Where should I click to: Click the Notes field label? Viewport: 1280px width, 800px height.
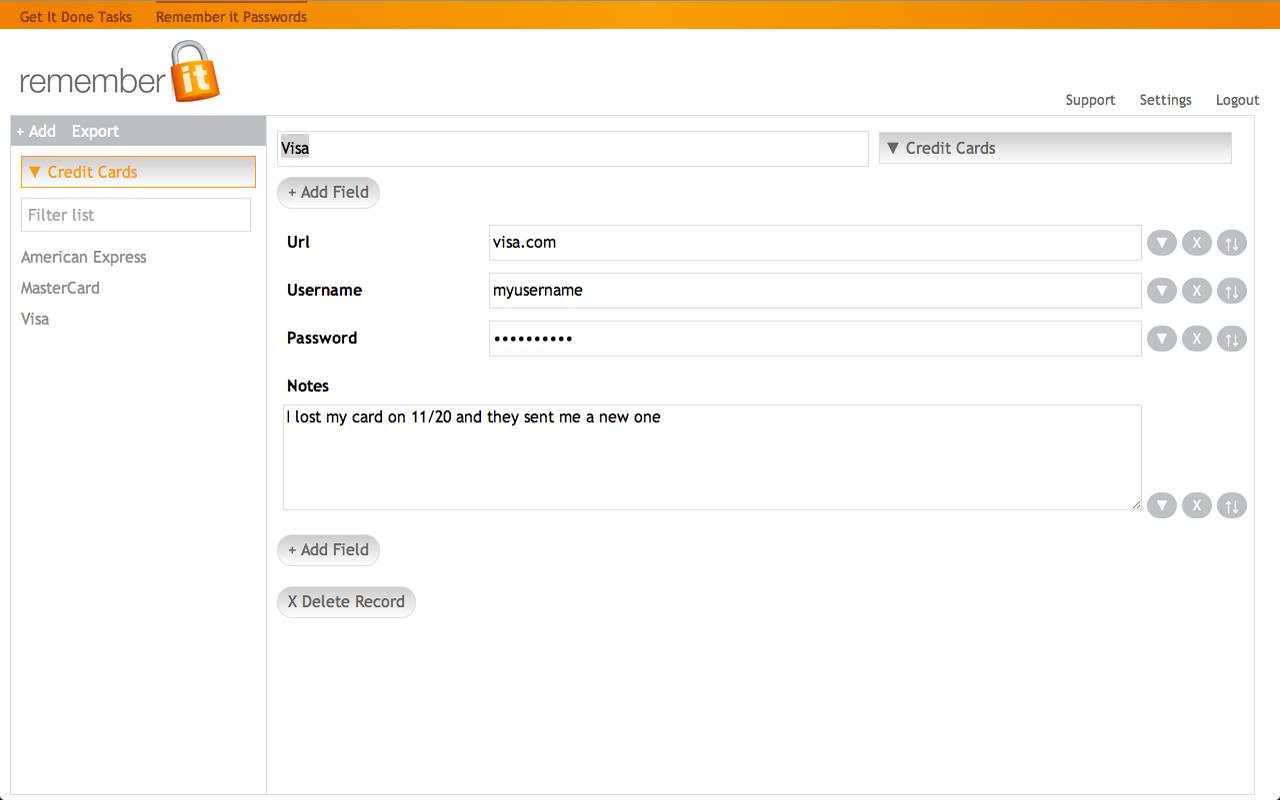click(x=308, y=386)
